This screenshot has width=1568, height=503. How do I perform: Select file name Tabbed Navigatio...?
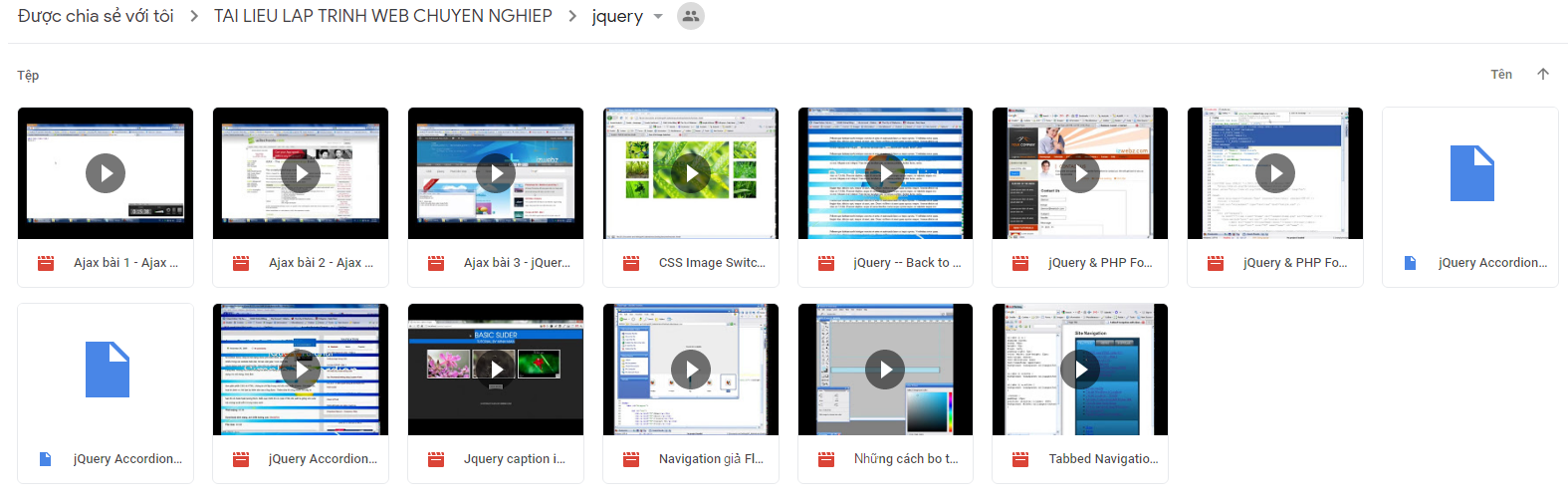coord(1103,459)
